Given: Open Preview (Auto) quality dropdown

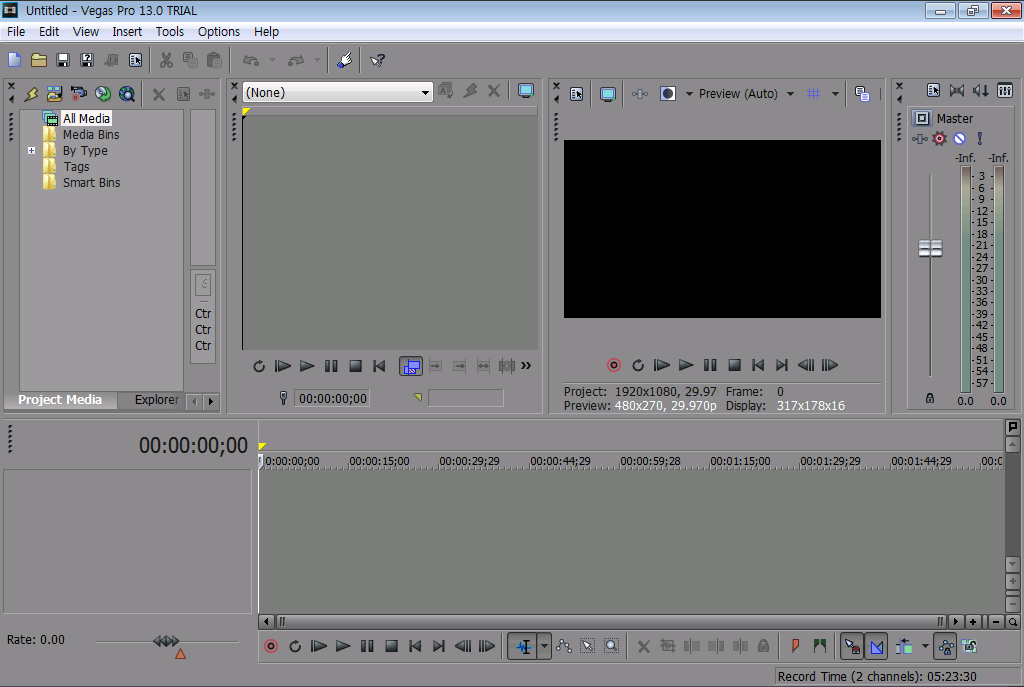Looking at the screenshot, I should [790, 93].
